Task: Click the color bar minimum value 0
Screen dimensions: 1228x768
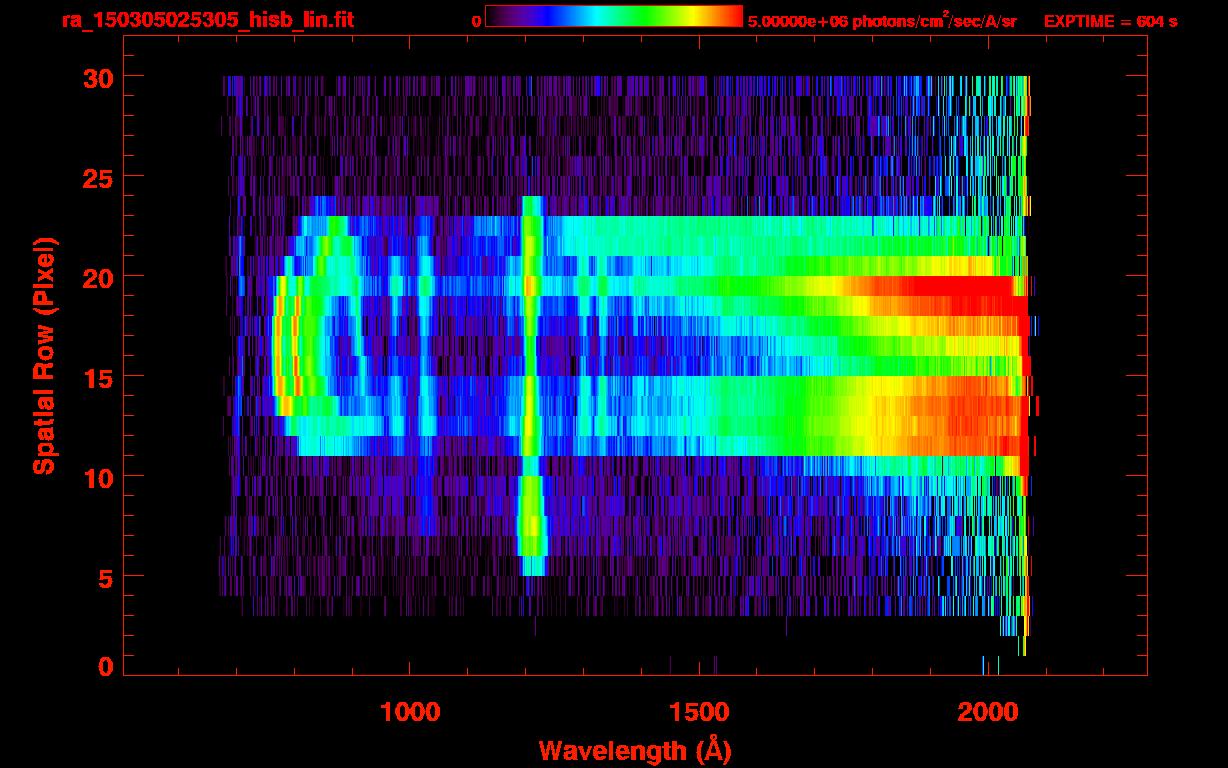Action: pyautogui.click(x=476, y=21)
